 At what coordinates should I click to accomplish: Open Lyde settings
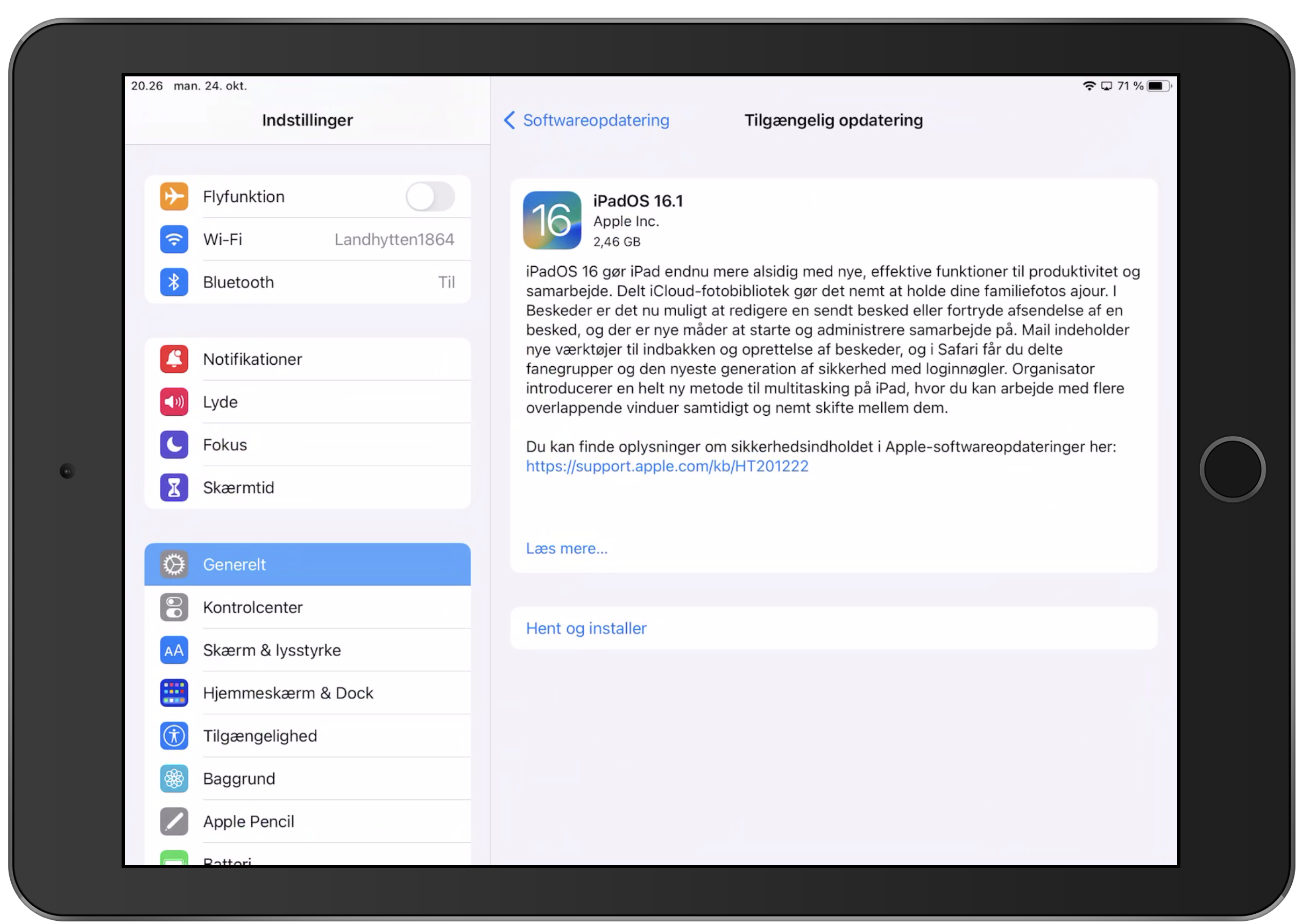[307, 402]
